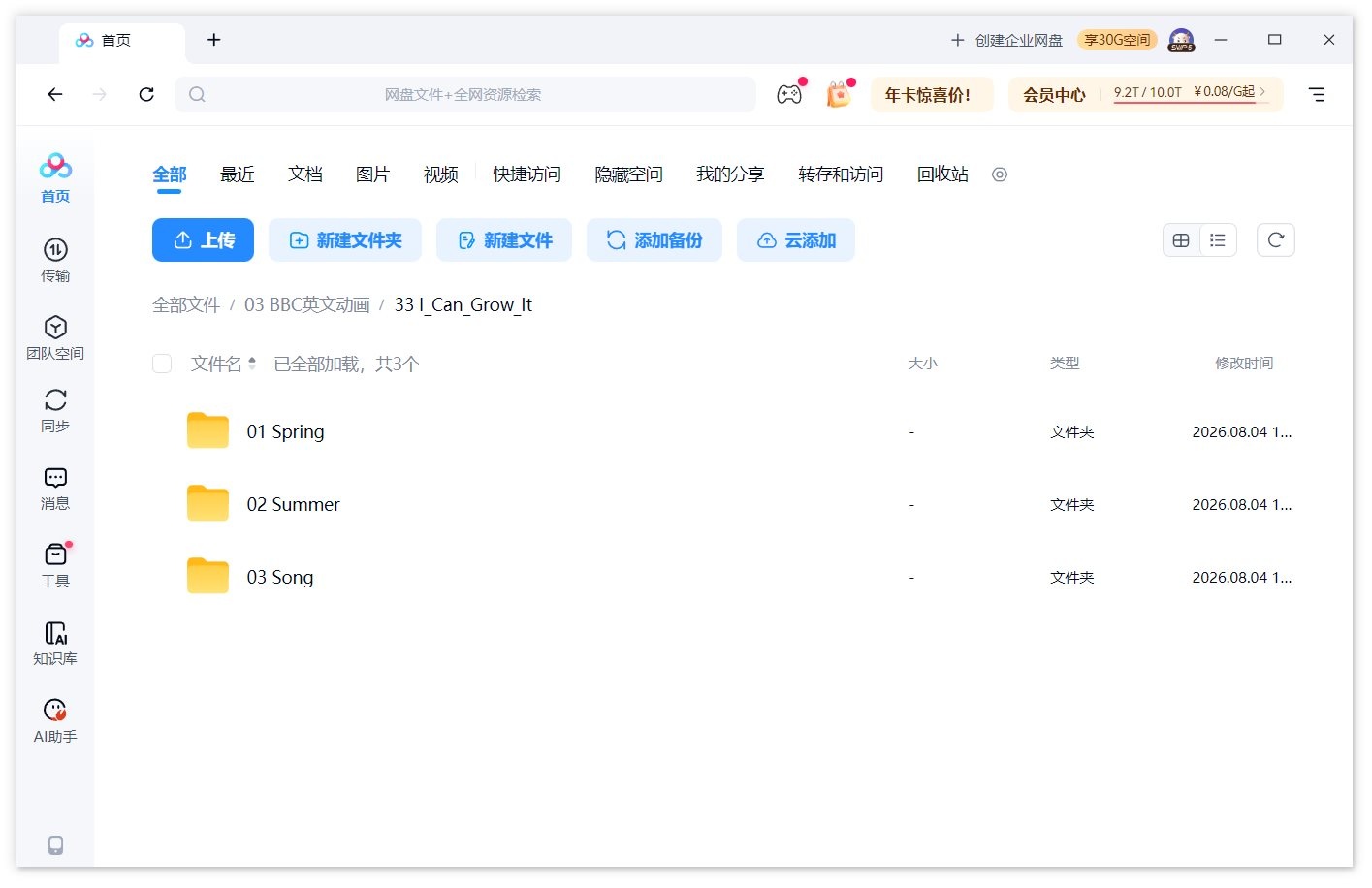The width and height of the screenshot is (1372, 888).
Task: Click the 大小 column header
Action: pyautogui.click(x=922, y=363)
